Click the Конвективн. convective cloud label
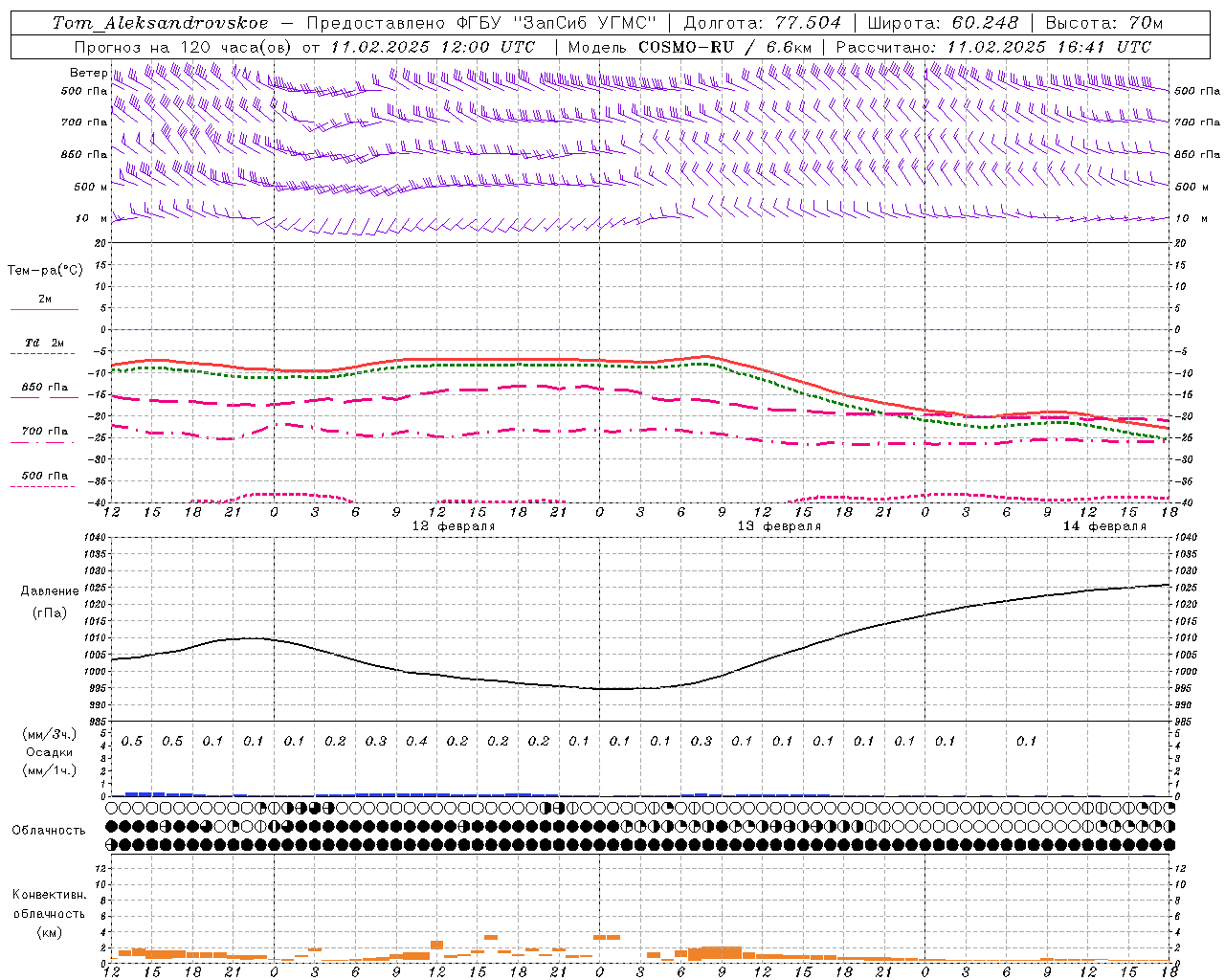Screen dimensions: 1225x980 point(49,895)
